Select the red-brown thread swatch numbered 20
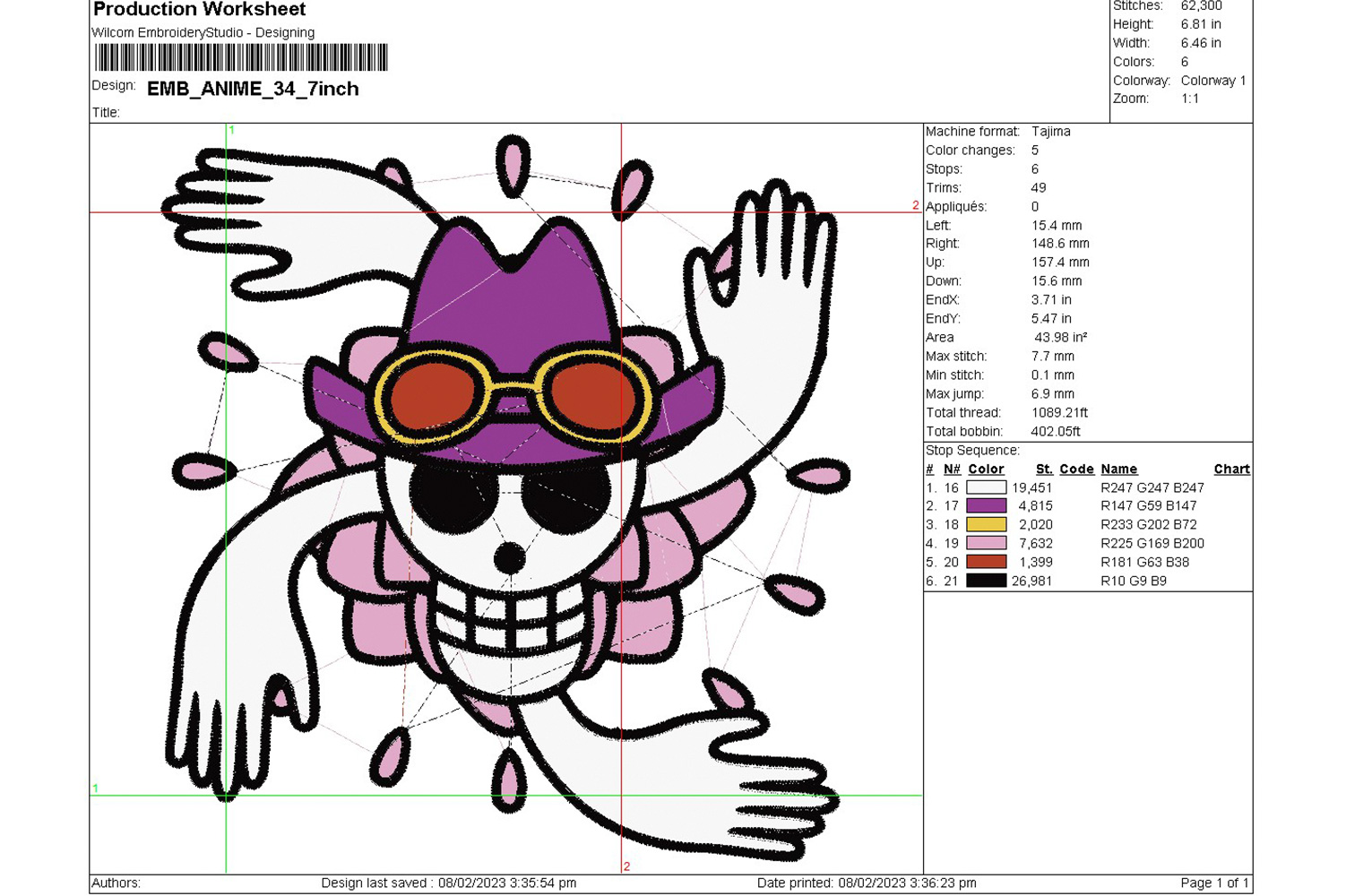The height and width of the screenshot is (896, 1346). point(986,563)
